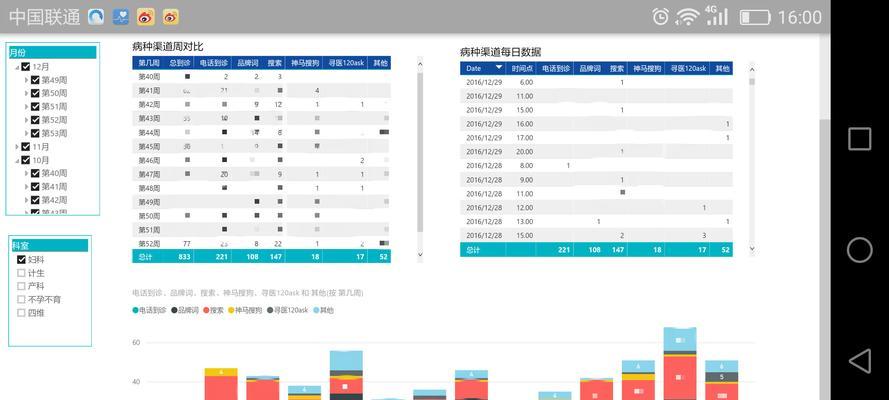Click the 搜索 legend dot
This screenshot has height=400, width=889.
[206, 310]
